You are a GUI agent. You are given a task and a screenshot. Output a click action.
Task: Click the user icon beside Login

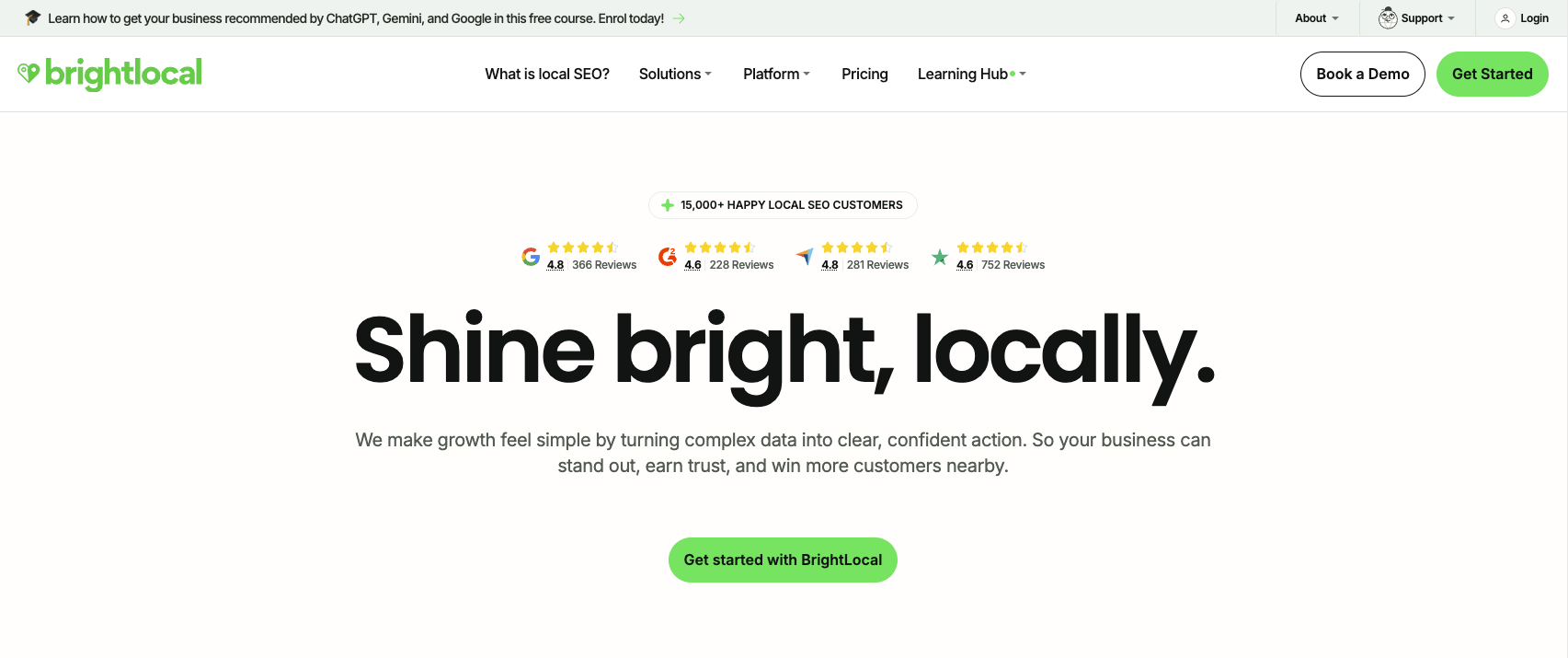(x=1505, y=18)
